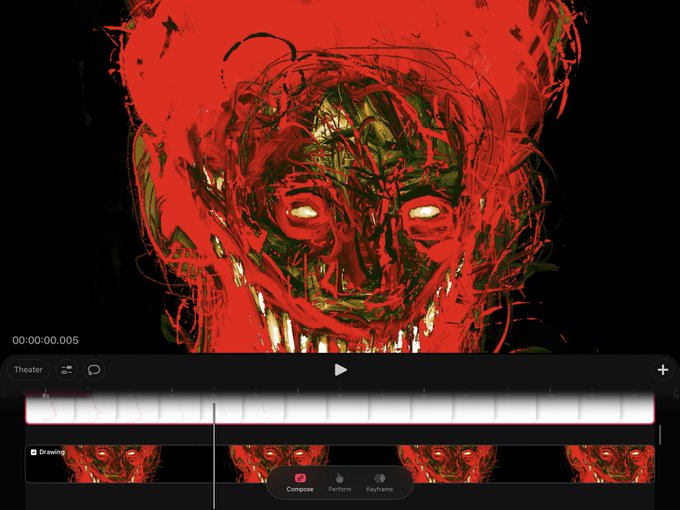Select first Drawing track face thumbnail
Screen dimensions: 680x510
(x=112, y=464)
